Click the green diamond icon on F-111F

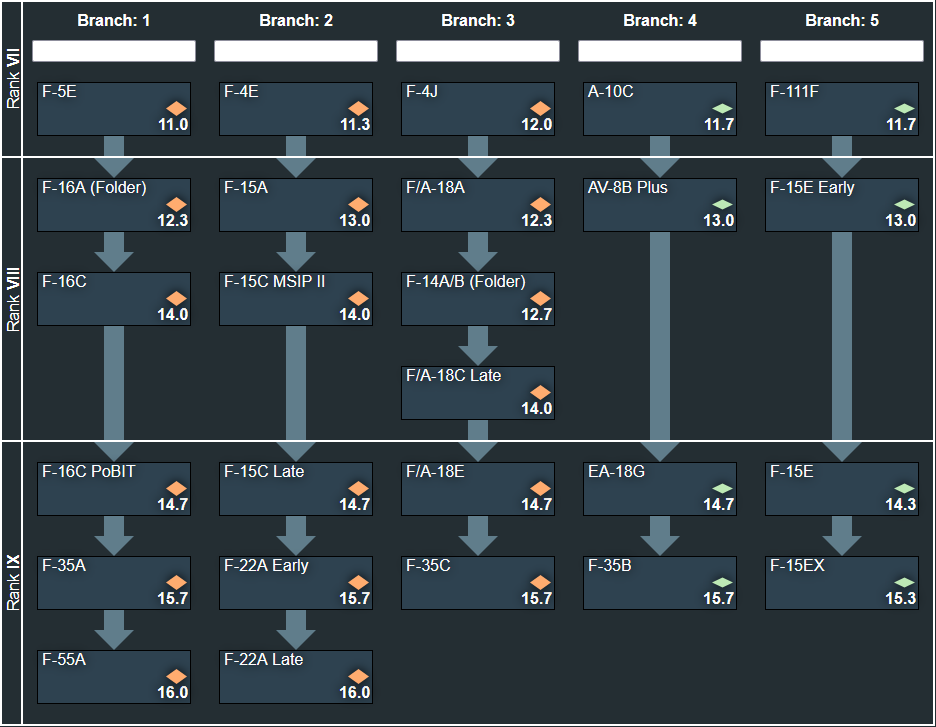[905, 109]
